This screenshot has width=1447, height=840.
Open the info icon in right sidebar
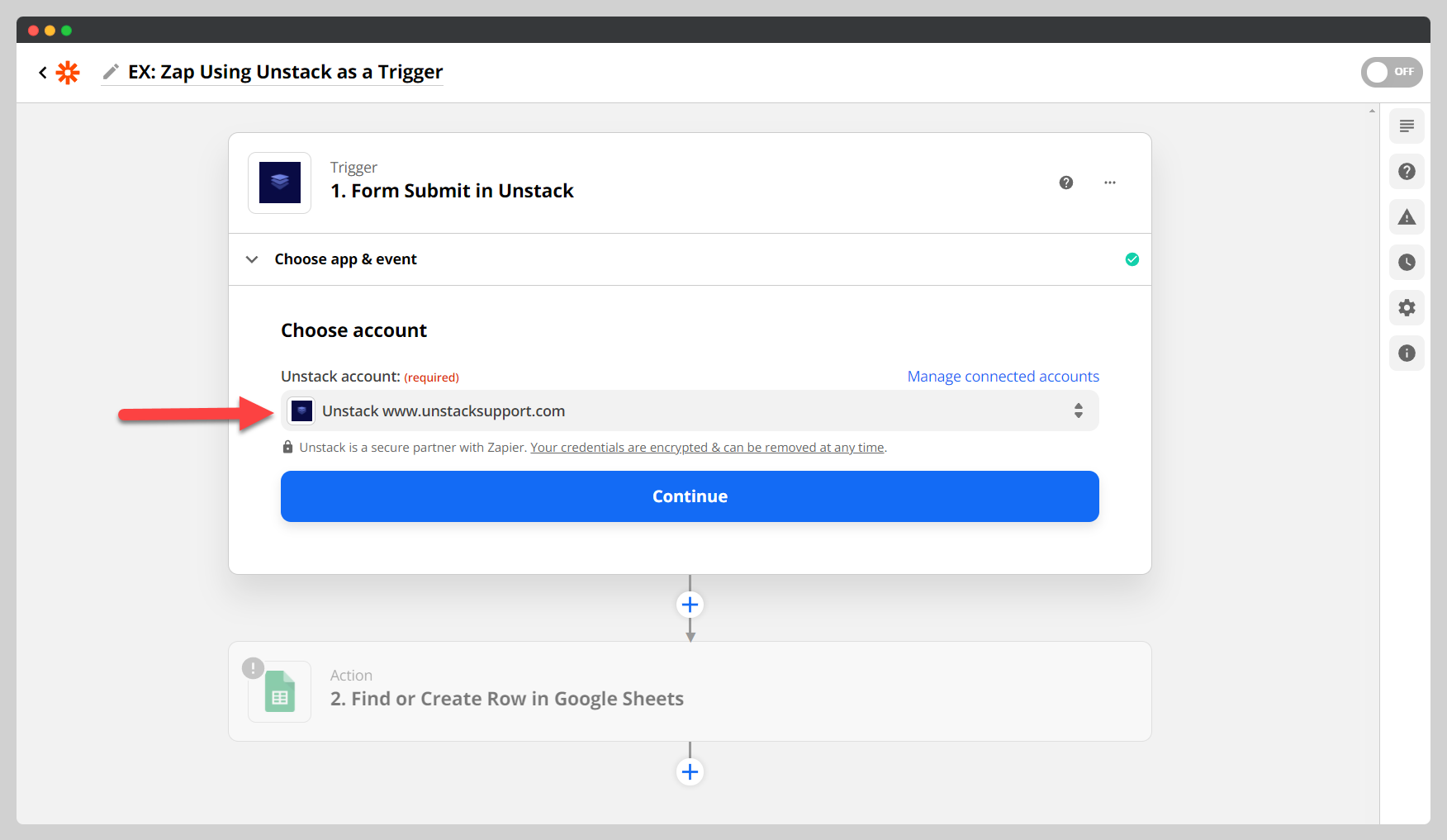pyautogui.click(x=1407, y=354)
